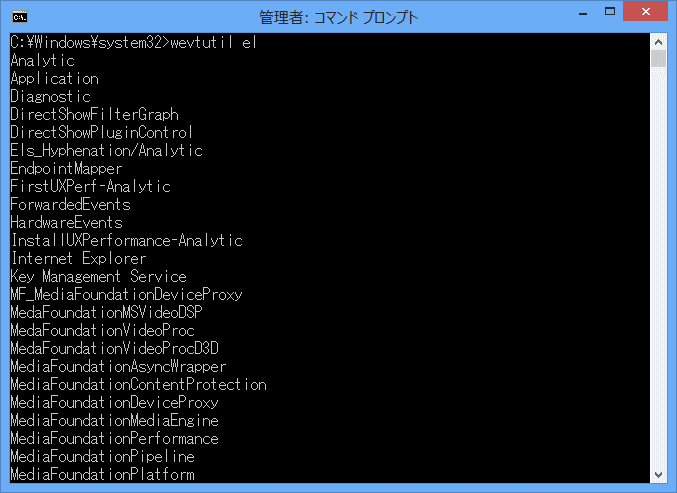Click the window title bar text
The width and height of the screenshot is (677, 493).
click(x=338, y=17)
